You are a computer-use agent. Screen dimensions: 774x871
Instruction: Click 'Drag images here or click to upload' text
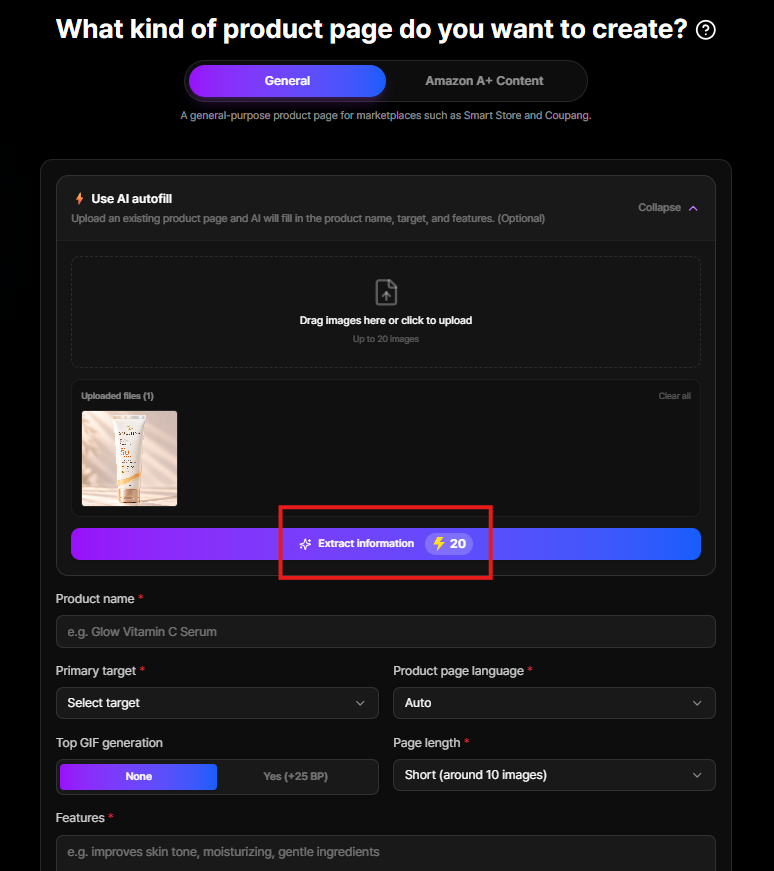[386, 321]
